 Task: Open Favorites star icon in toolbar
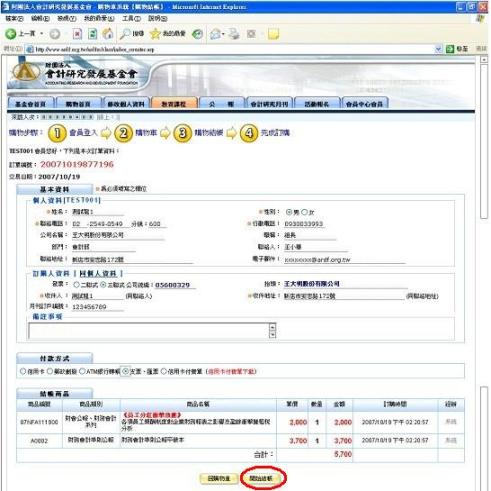[x=155, y=34]
